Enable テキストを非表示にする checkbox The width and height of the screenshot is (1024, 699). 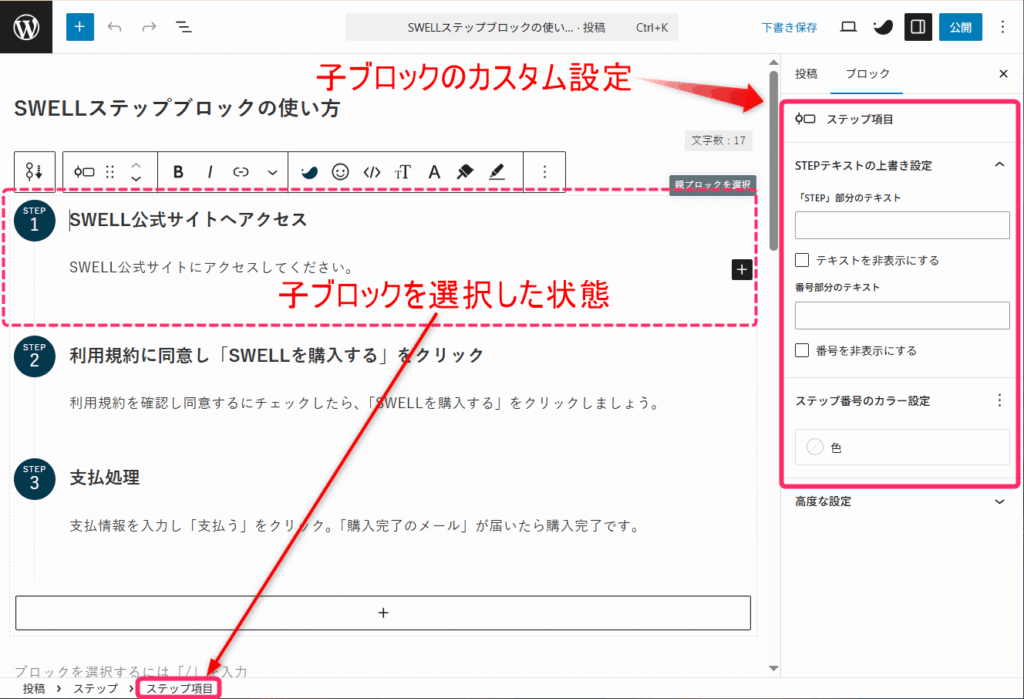pos(802,260)
